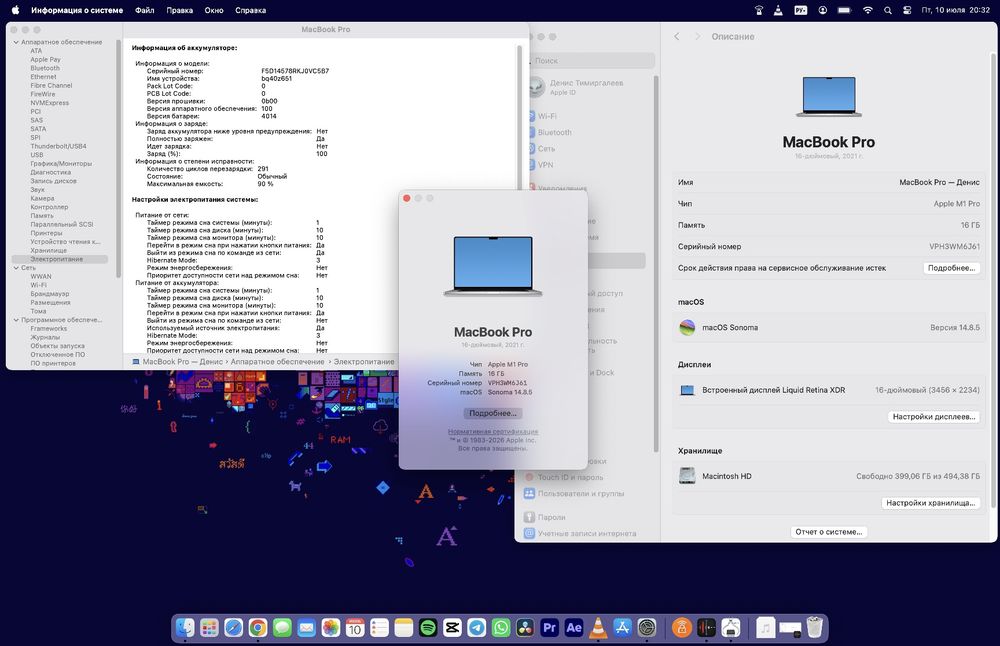Launch Spotify from the Dock
The image size is (1000, 646).
point(428,628)
